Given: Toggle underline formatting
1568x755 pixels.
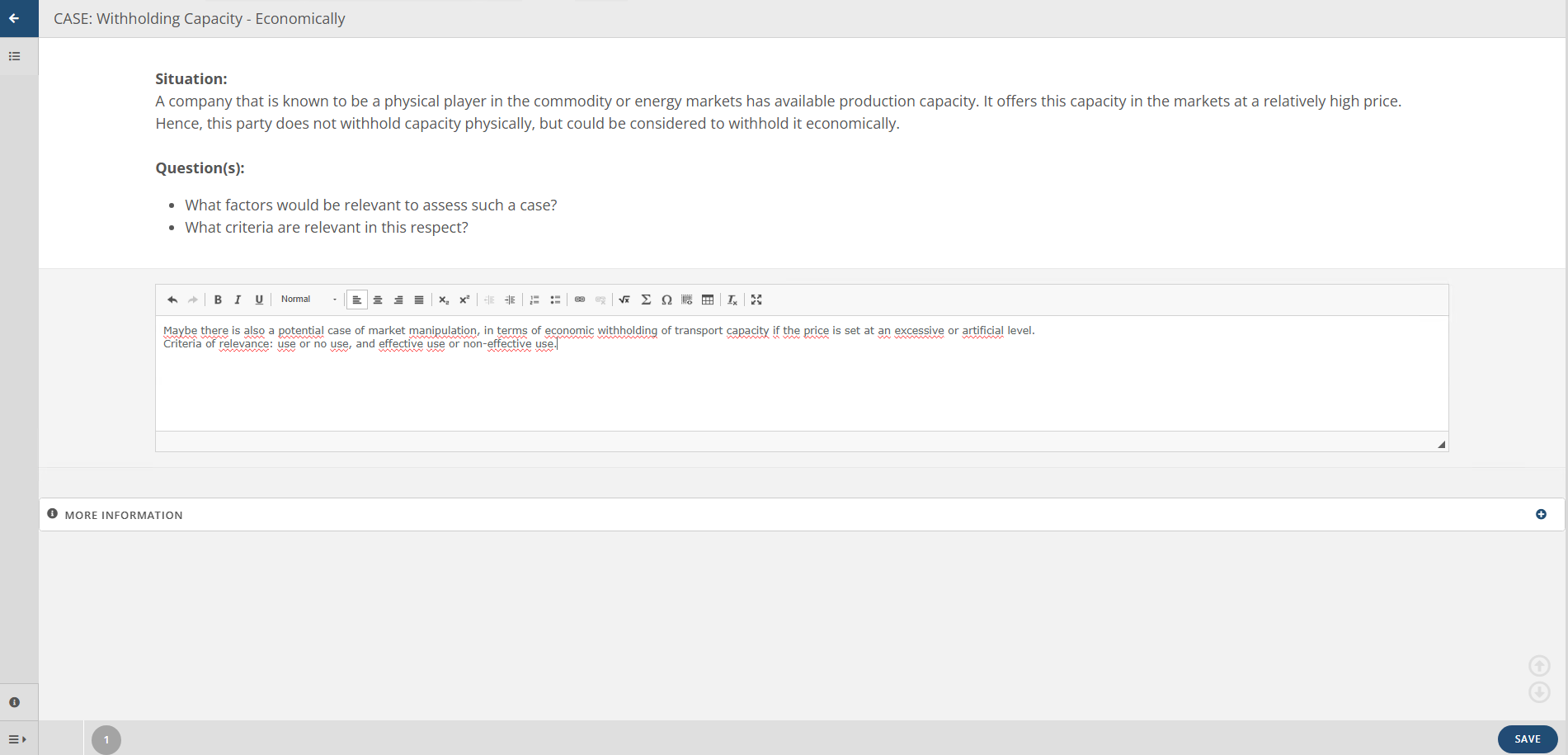Looking at the screenshot, I should (x=259, y=300).
